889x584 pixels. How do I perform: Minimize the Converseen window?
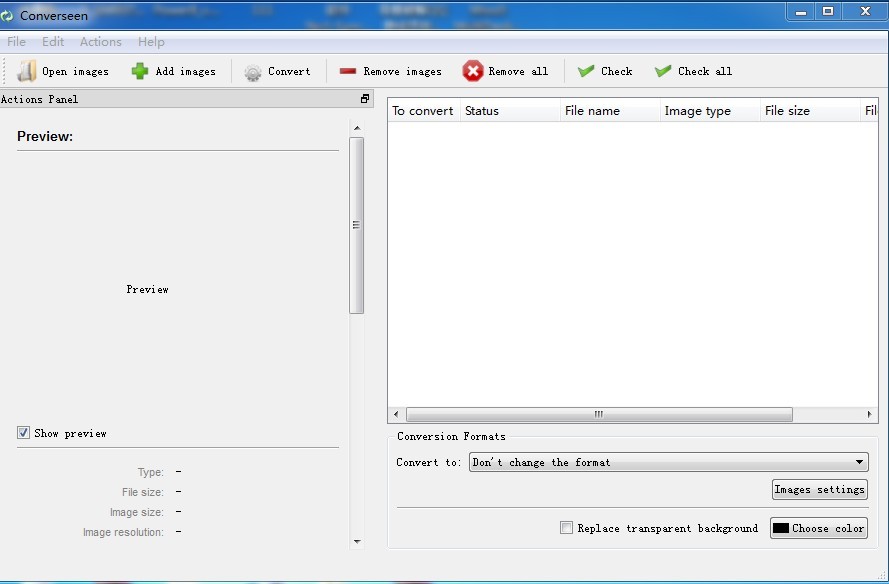pos(801,11)
